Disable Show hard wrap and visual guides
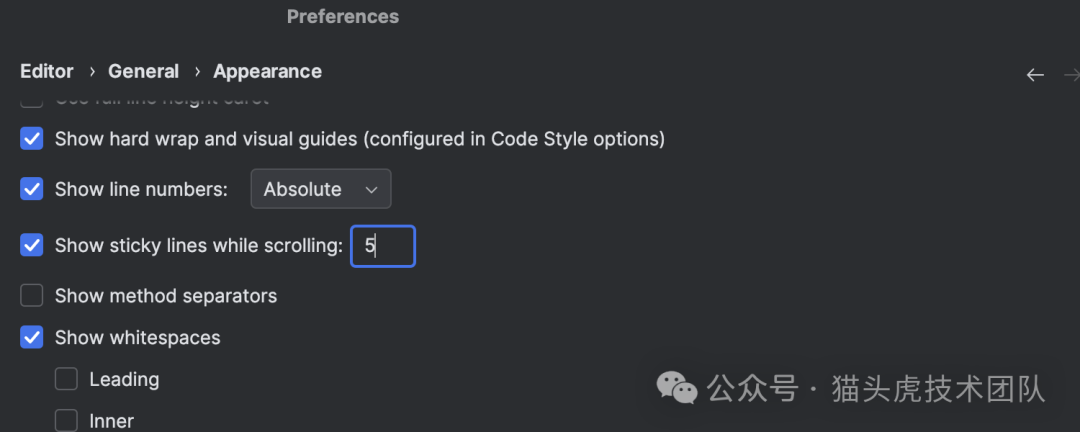Viewport: 1080px width, 432px height. (32, 139)
